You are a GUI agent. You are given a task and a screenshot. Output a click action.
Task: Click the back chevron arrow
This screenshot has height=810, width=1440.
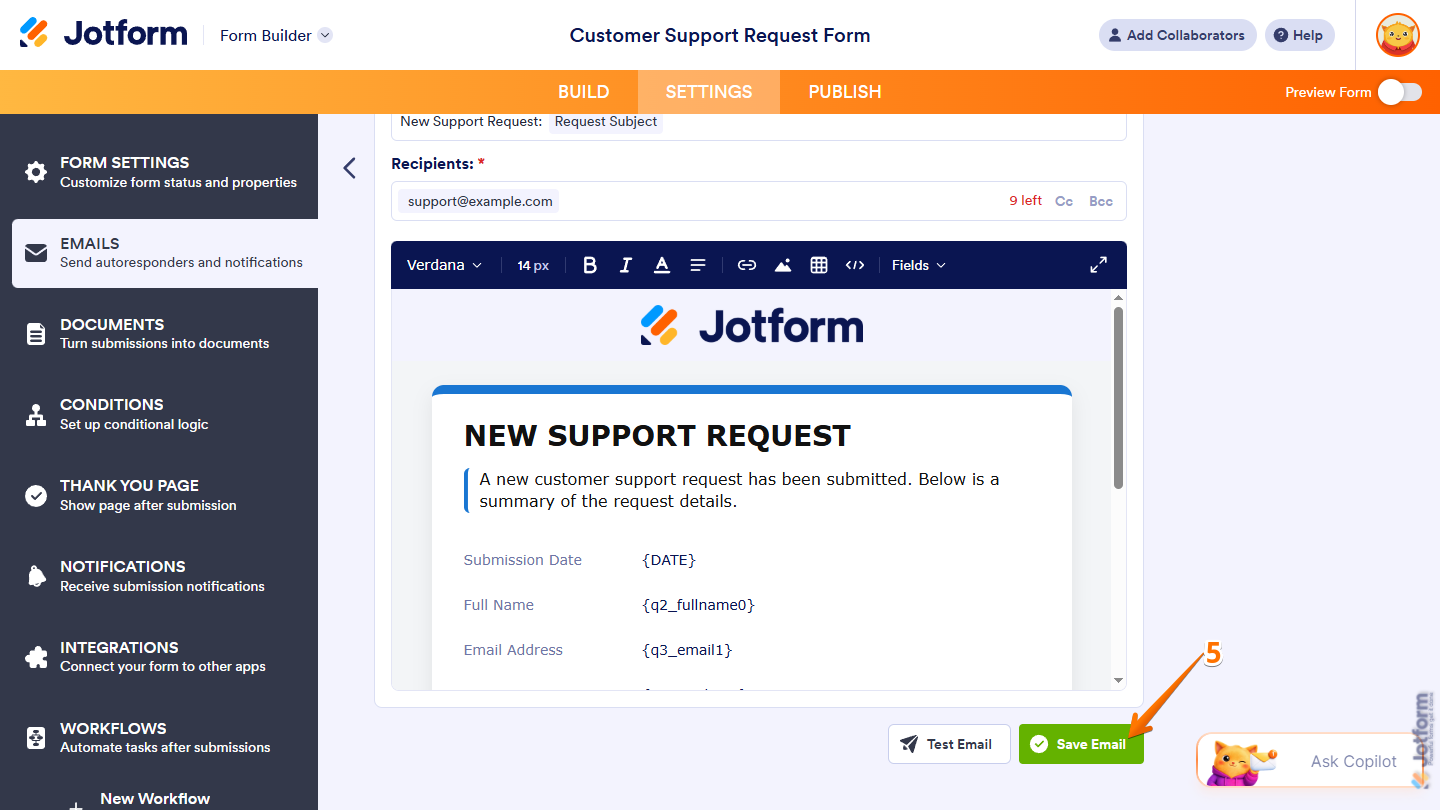pos(349,168)
